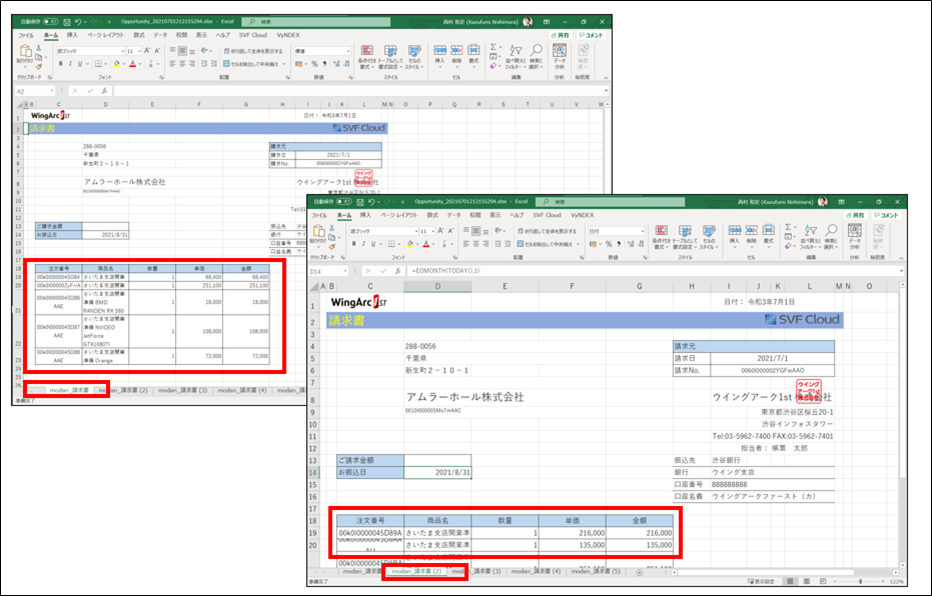Open SVF Cloud tab in back window

253,35
